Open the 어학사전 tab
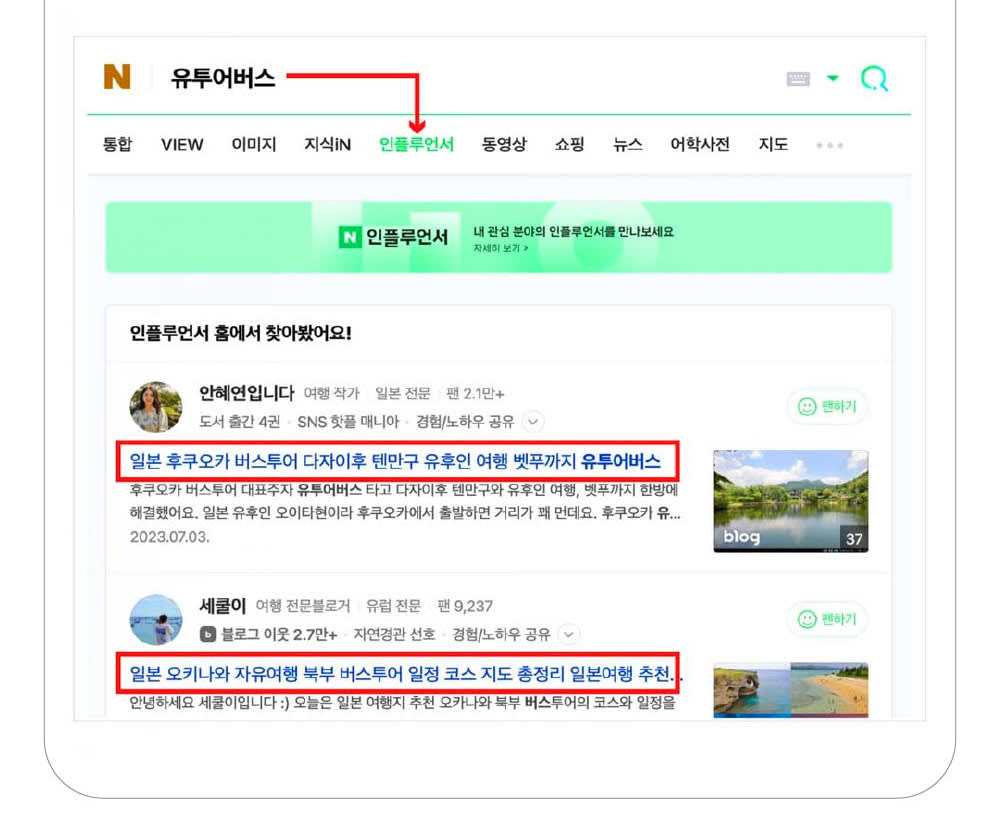This screenshot has width=1000, height=818. [x=700, y=145]
